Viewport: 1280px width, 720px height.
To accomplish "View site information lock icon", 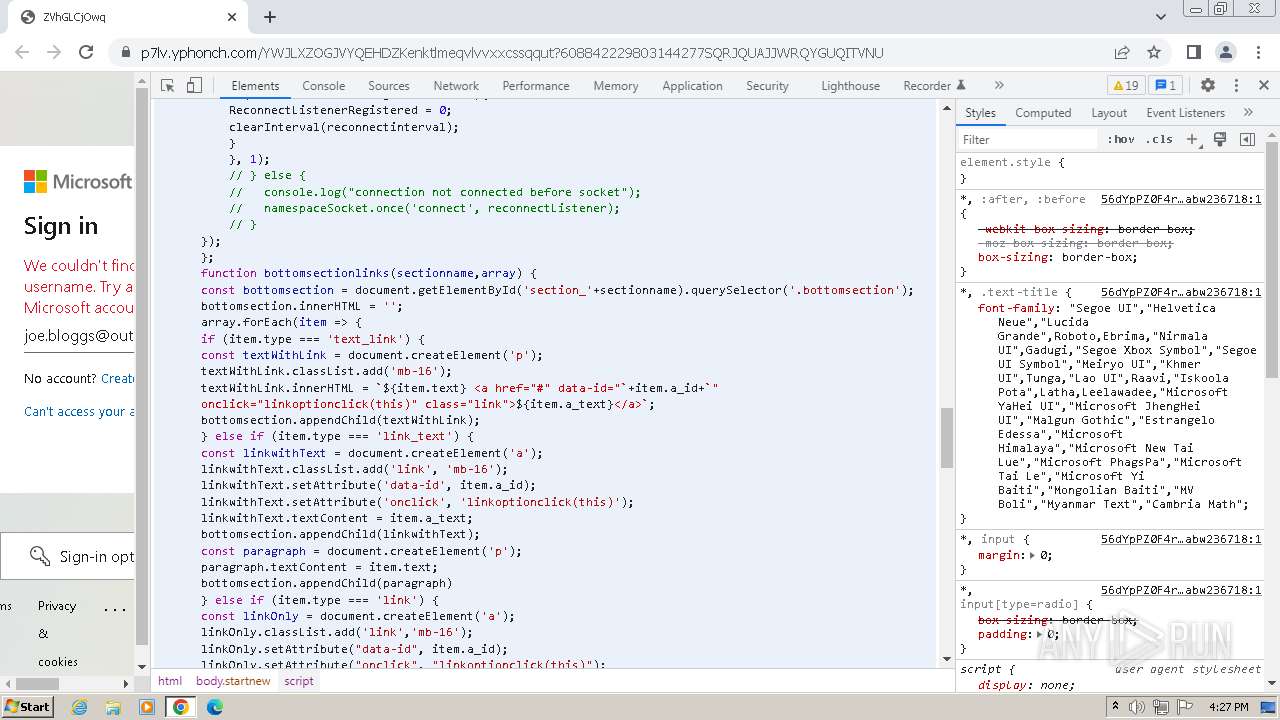I will pos(125,53).
